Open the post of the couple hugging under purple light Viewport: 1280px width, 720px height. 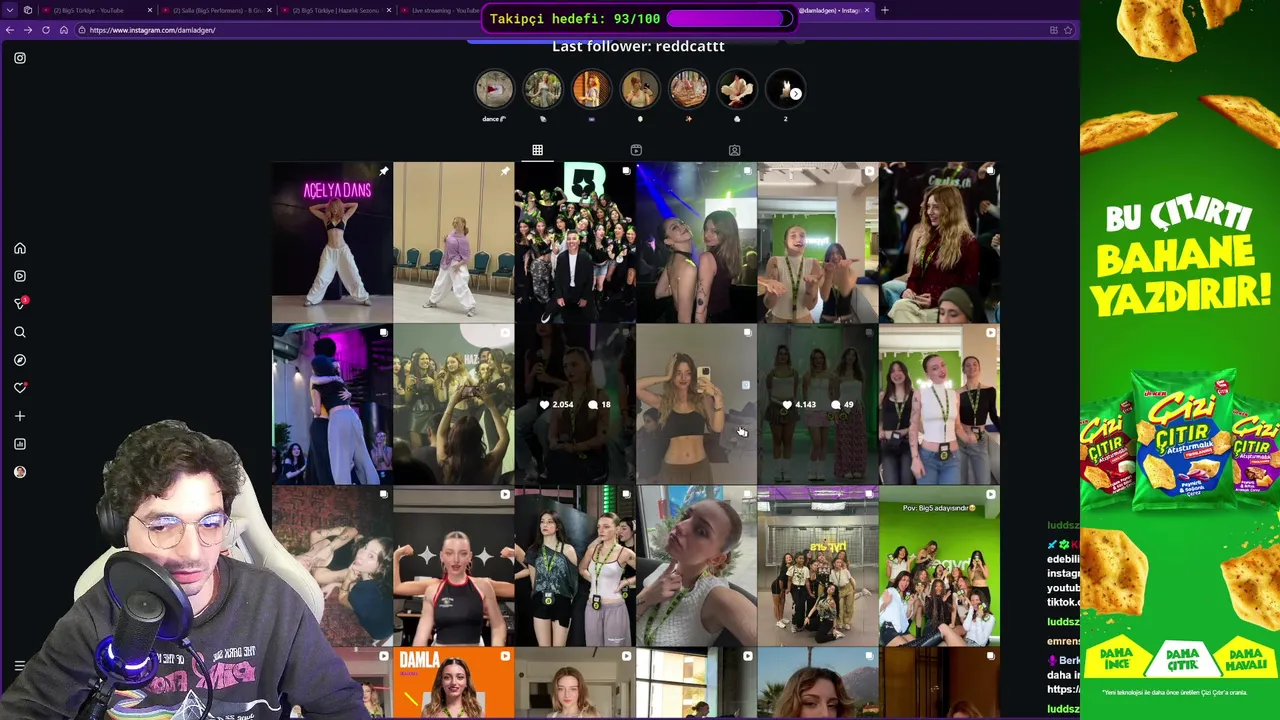[332, 404]
